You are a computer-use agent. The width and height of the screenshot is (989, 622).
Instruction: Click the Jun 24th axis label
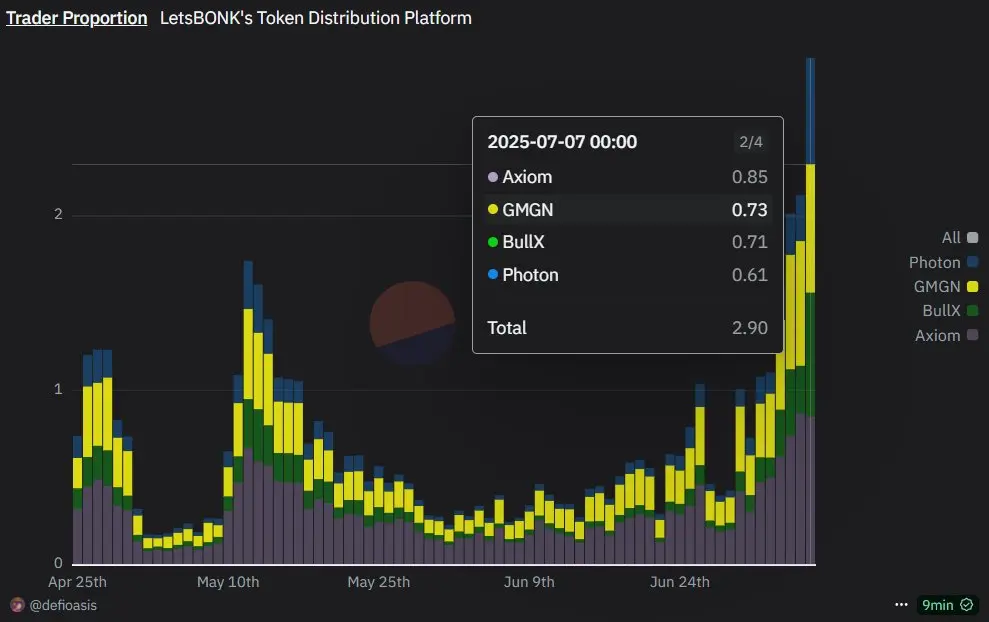pyautogui.click(x=680, y=582)
